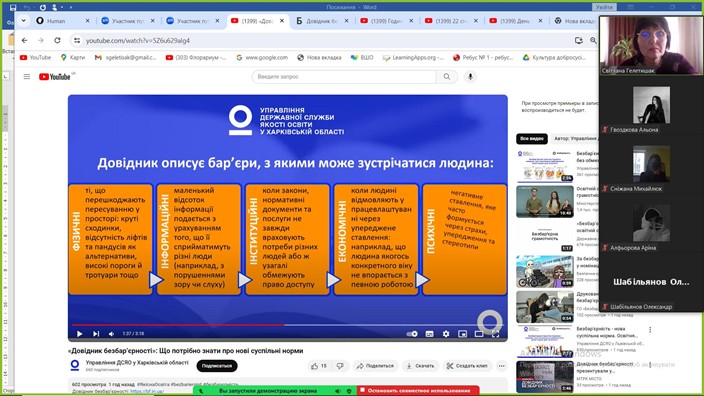The width and height of the screenshot is (704, 396).
Task: Seek on the red video progress bar
Action: click(x=178, y=325)
